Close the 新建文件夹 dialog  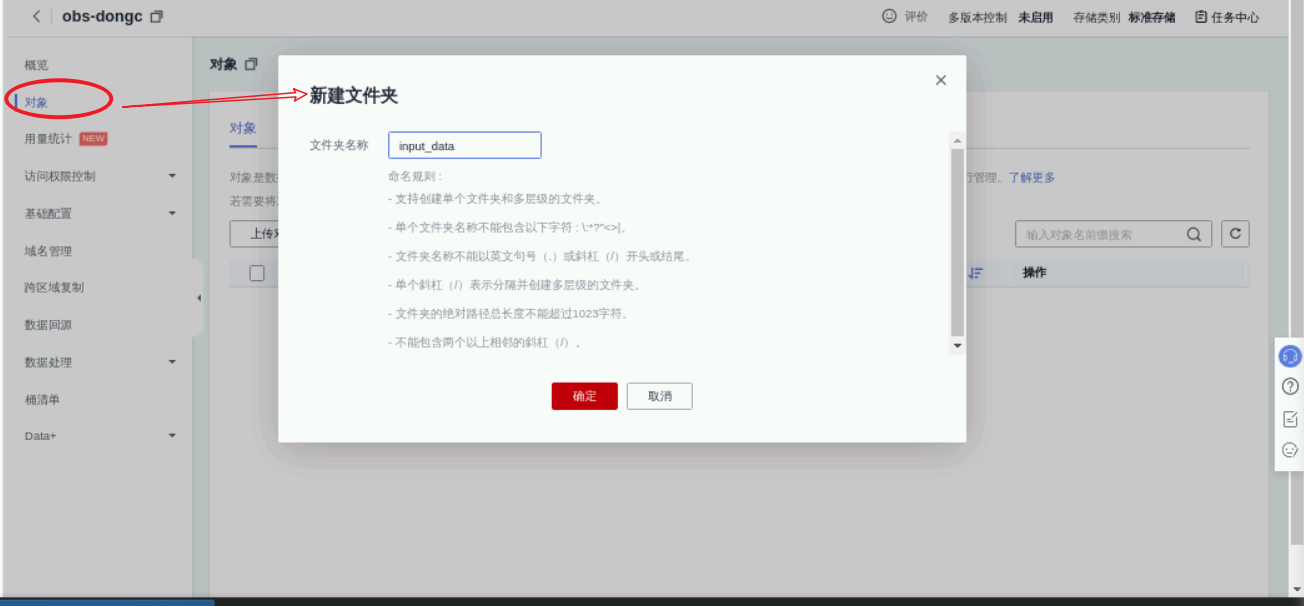[x=940, y=80]
